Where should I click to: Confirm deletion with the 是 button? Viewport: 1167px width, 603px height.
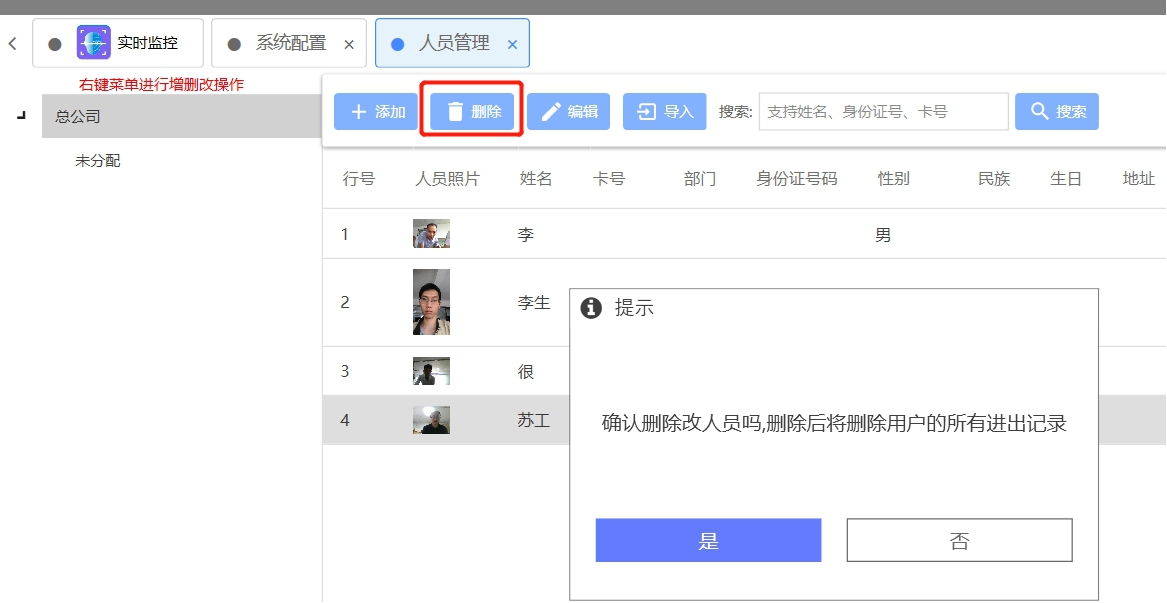(708, 540)
